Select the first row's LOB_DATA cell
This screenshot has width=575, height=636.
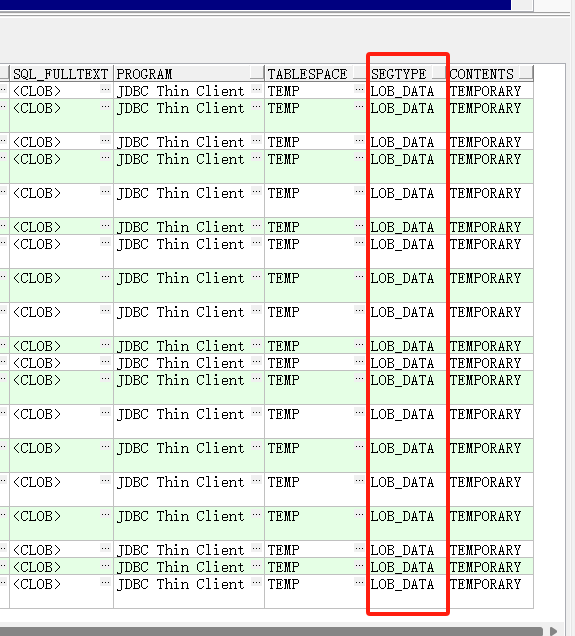pos(408,91)
